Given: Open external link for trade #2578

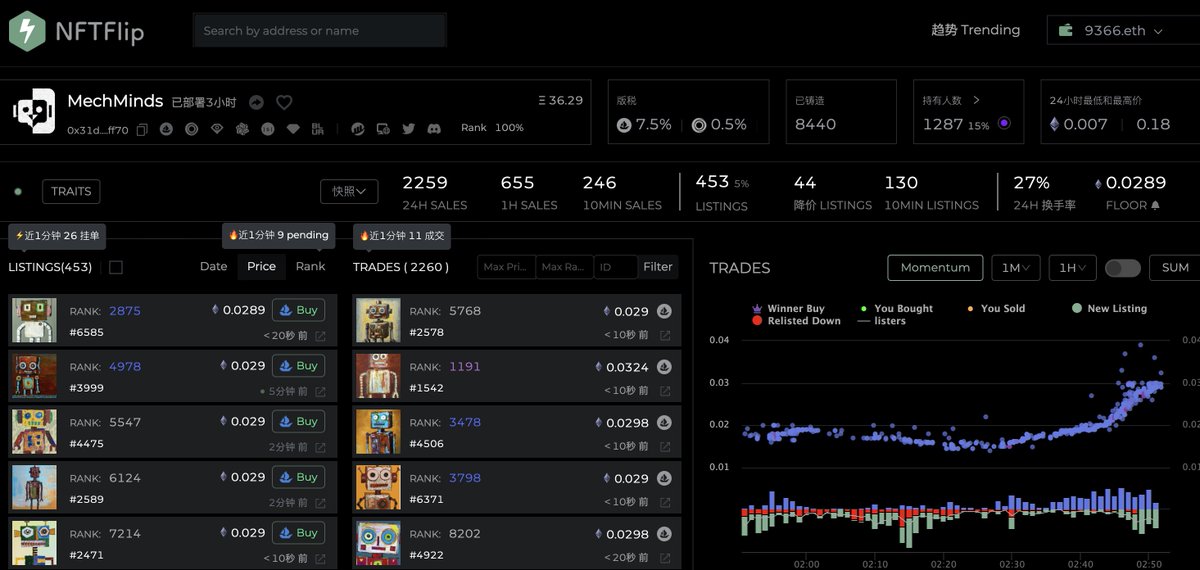Looking at the screenshot, I should [665, 336].
